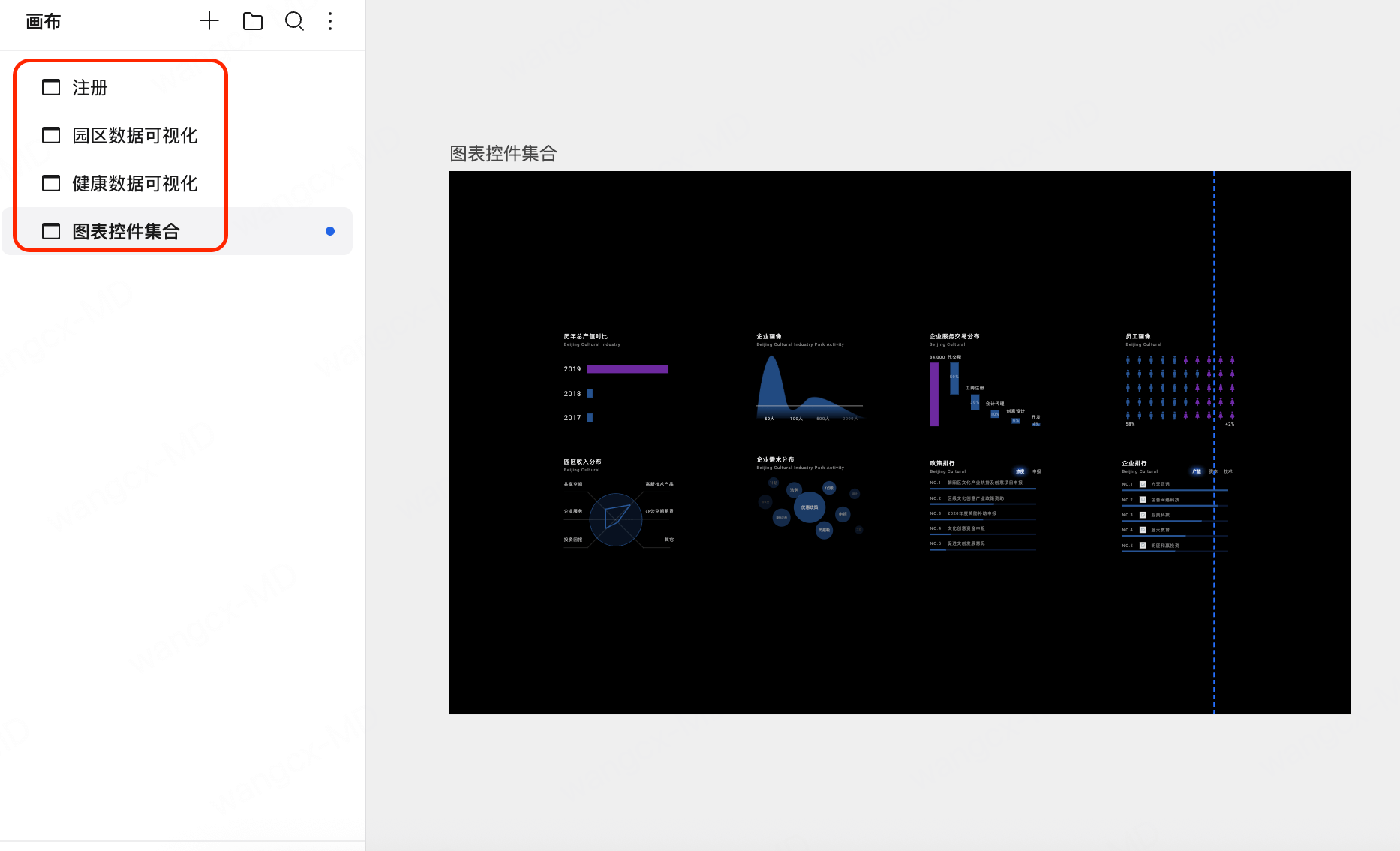Click the folder icon in the 画布 header
1400x851 pixels.
click(253, 21)
